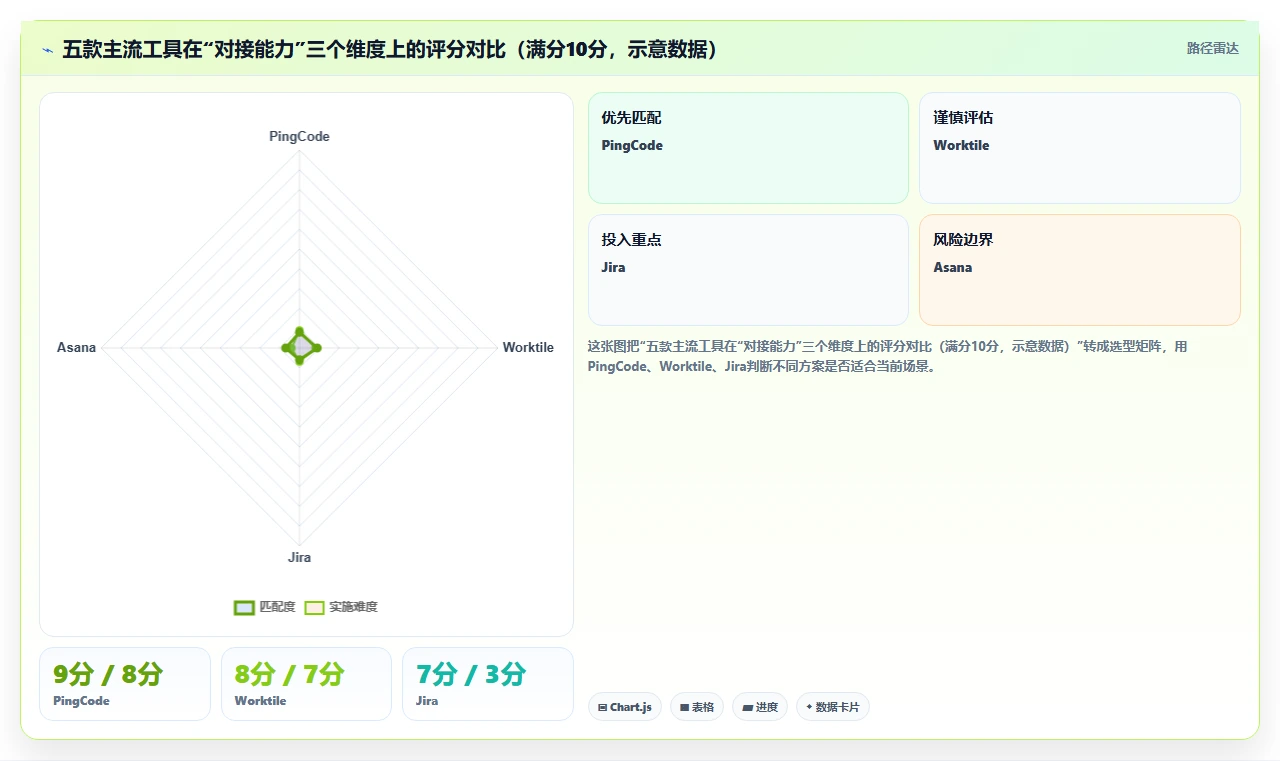Click the Asana radar axis label
Screen dimensions: 1280x761
pyautogui.click(x=76, y=348)
